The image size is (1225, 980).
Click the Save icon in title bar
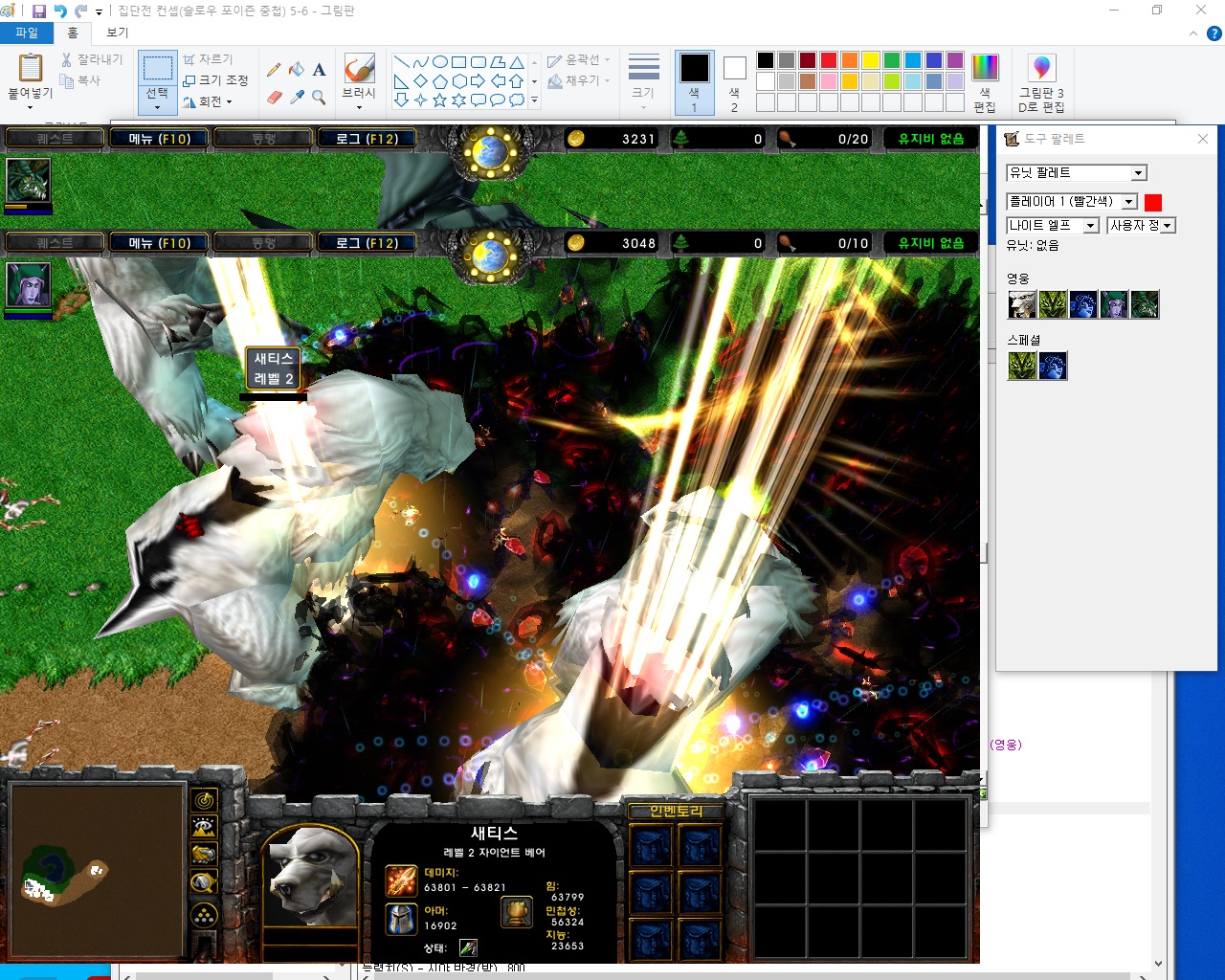(x=39, y=11)
